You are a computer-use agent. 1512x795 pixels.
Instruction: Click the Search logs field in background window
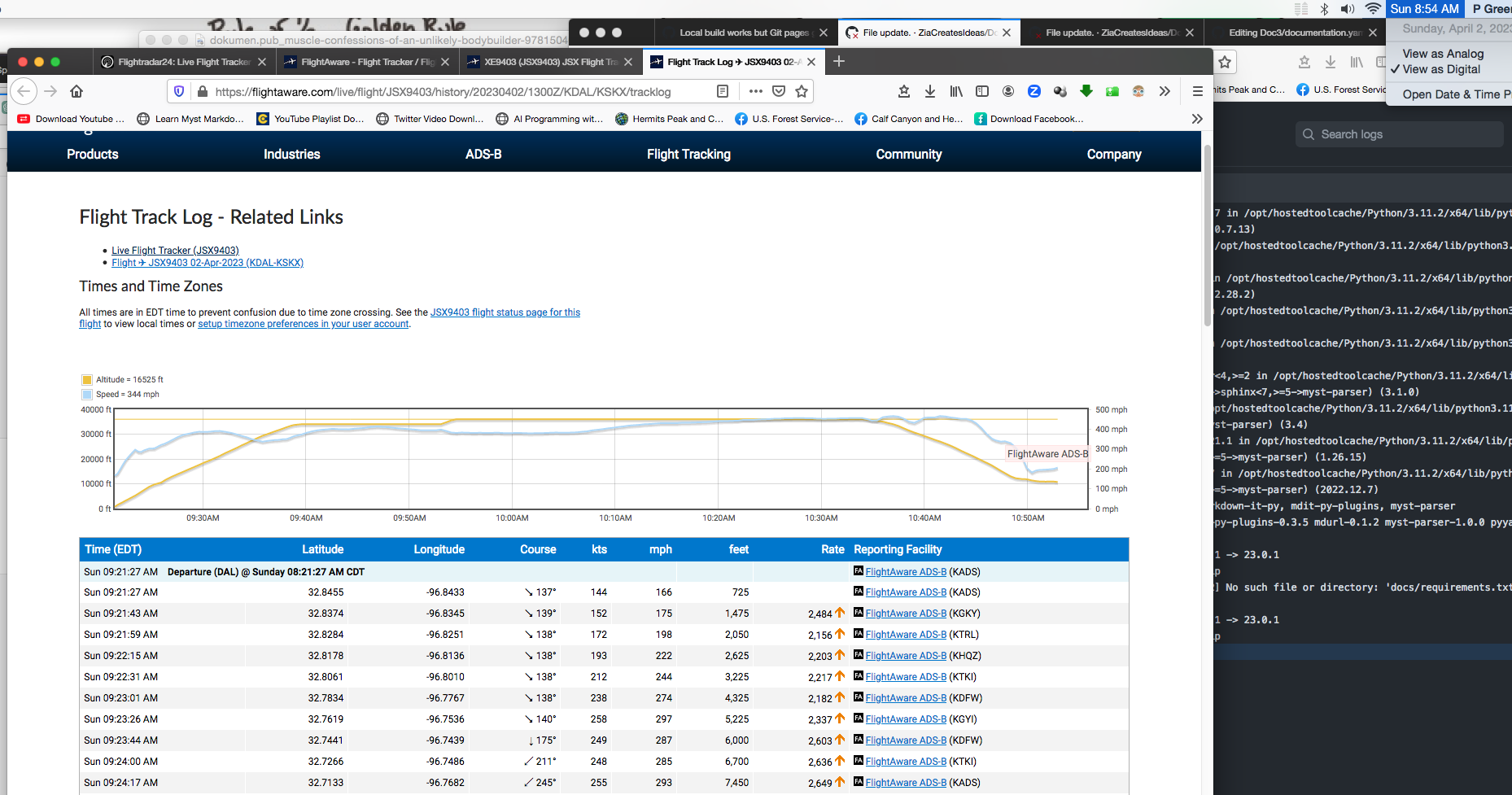coord(1400,134)
